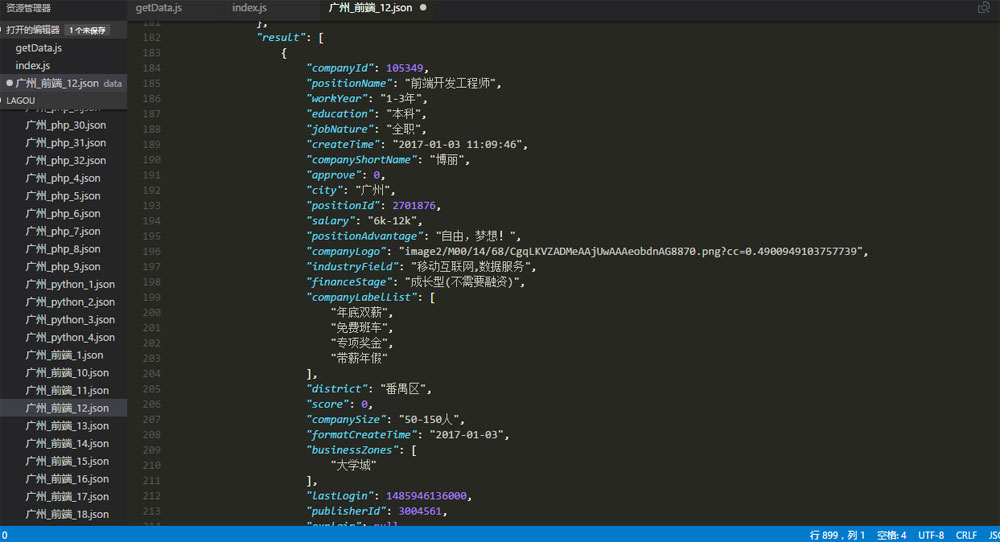This screenshot has height=542, width=1000.
Task: Collapse the LAGOU folder section
Action: coord(20,100)
